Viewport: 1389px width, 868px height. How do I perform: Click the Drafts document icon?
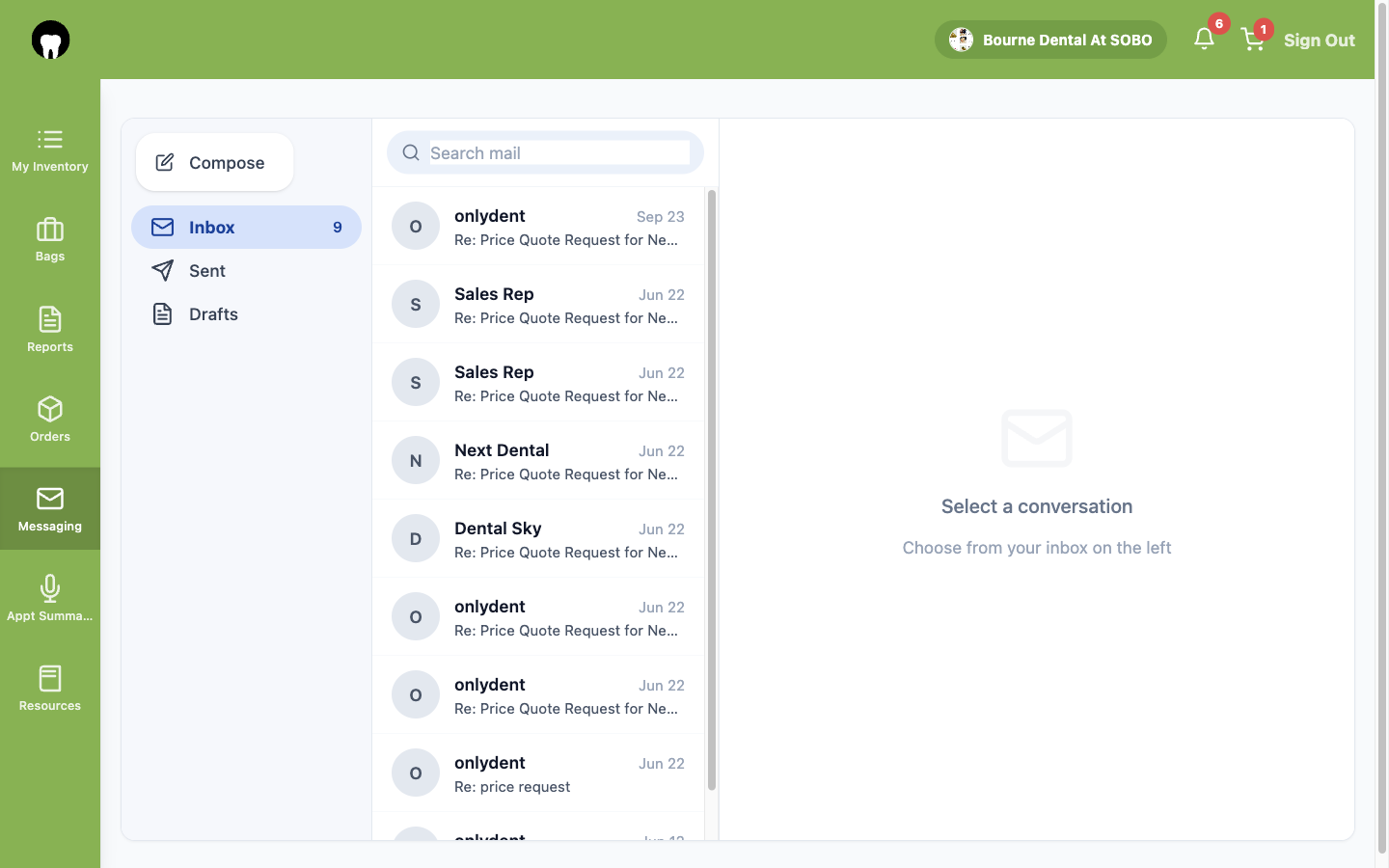163,314
